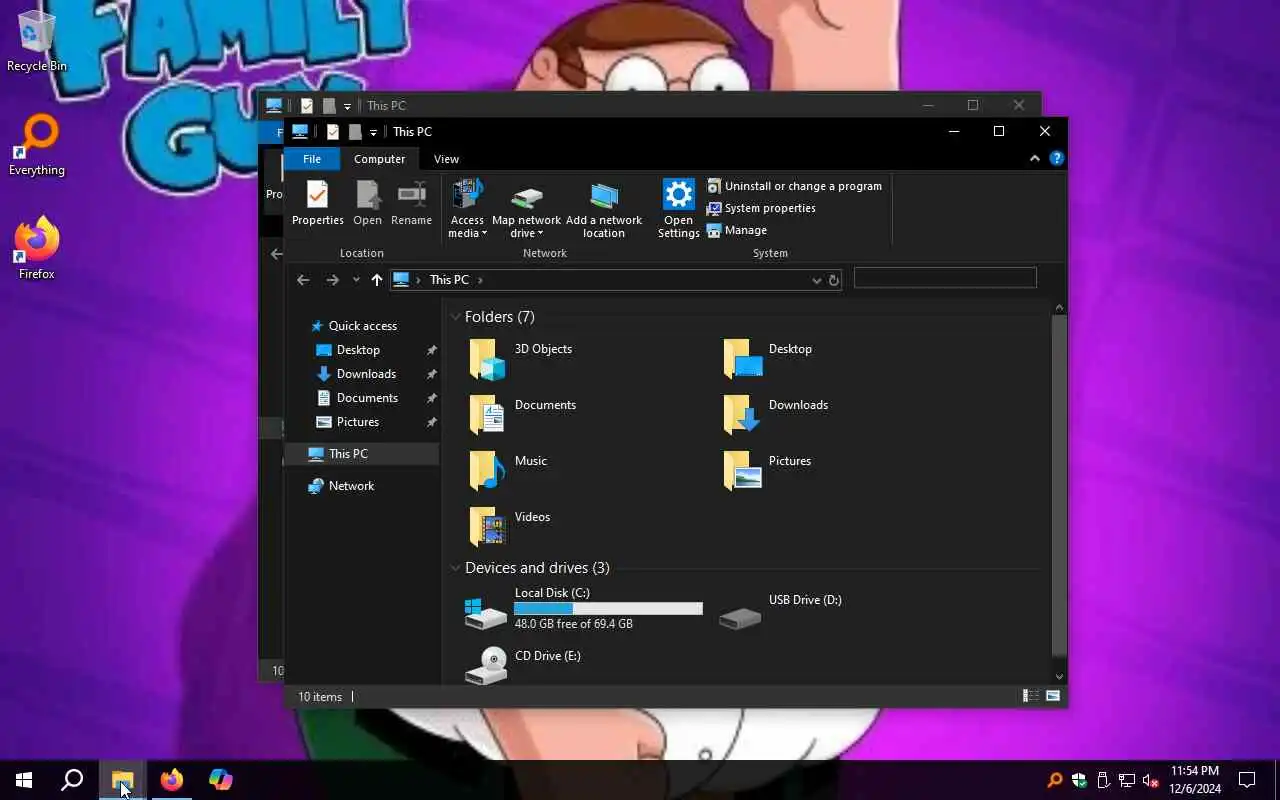Click Add a network location

point(604,209)
